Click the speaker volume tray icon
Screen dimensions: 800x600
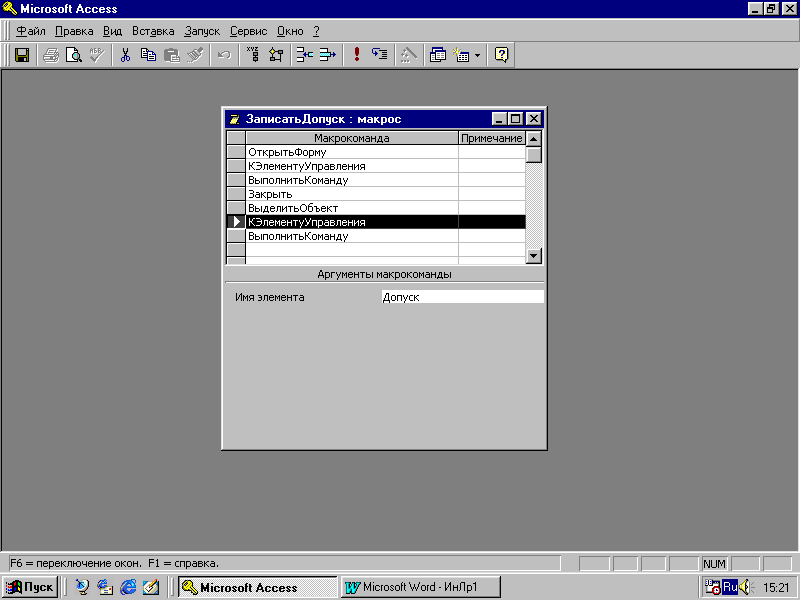746,587
